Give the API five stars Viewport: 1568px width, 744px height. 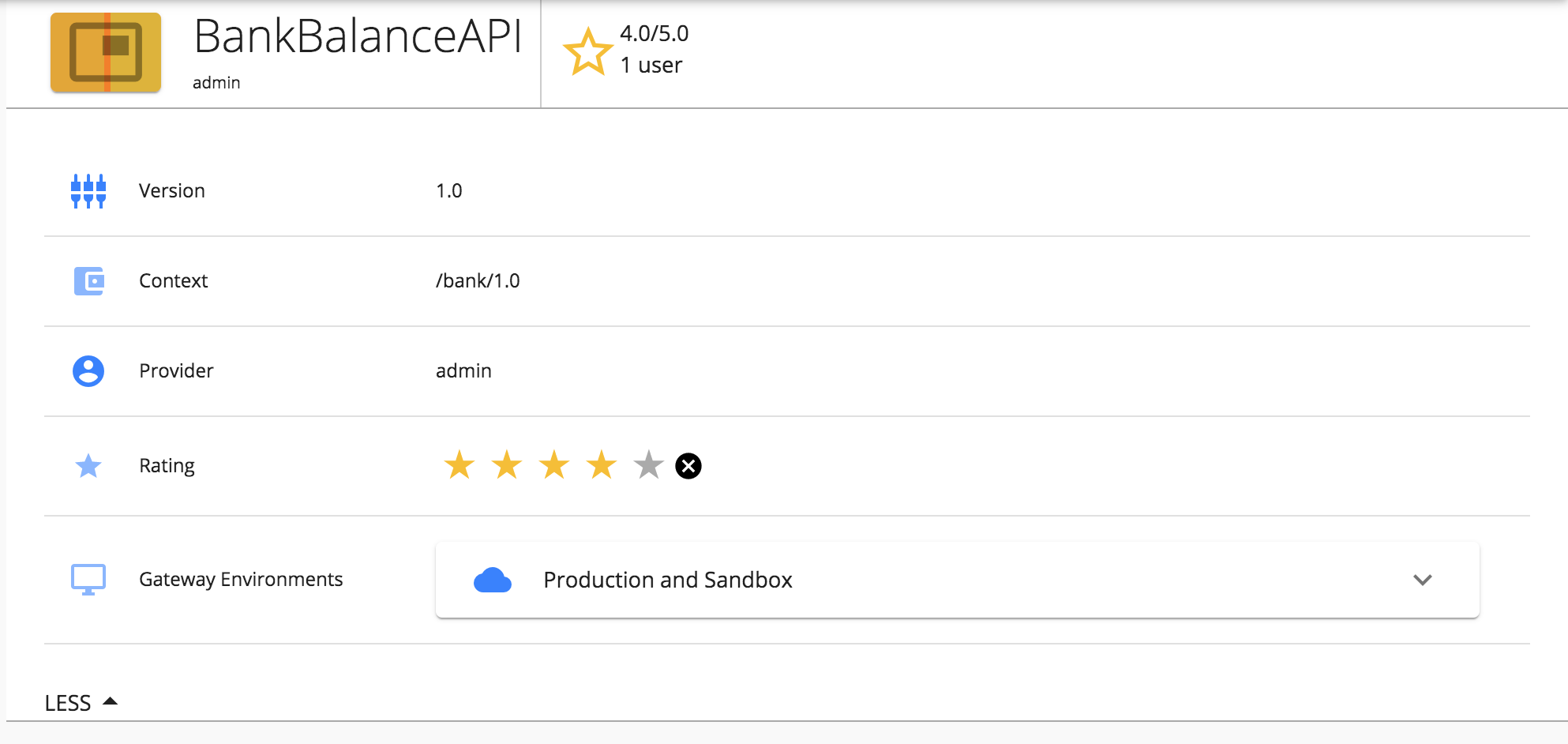coord(649,465)
